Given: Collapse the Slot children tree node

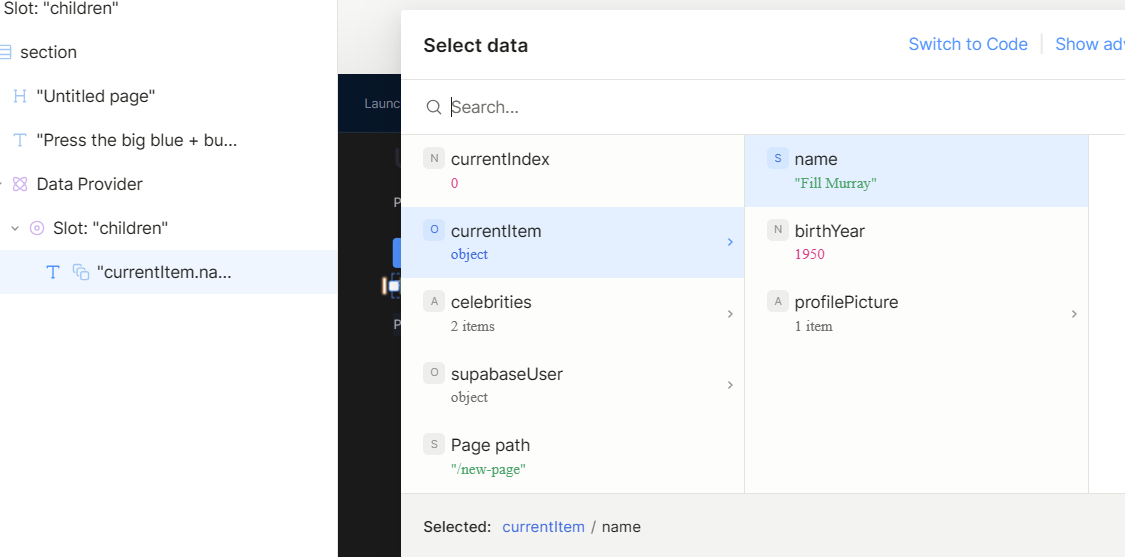Looking at the screenshot, I should [15, 228].
